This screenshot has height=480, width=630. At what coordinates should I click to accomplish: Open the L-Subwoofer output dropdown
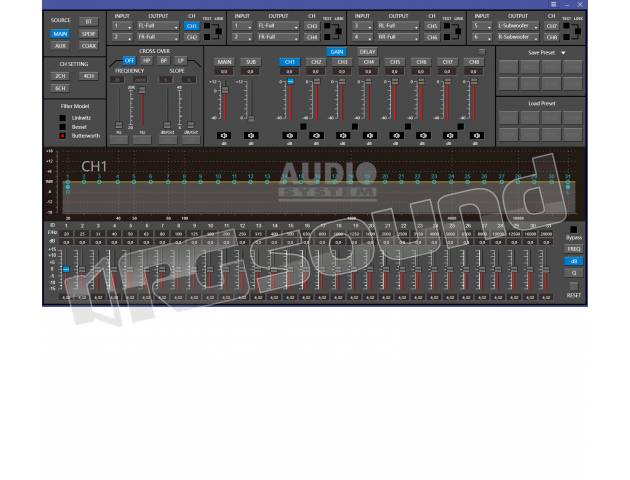click(518, 26)
